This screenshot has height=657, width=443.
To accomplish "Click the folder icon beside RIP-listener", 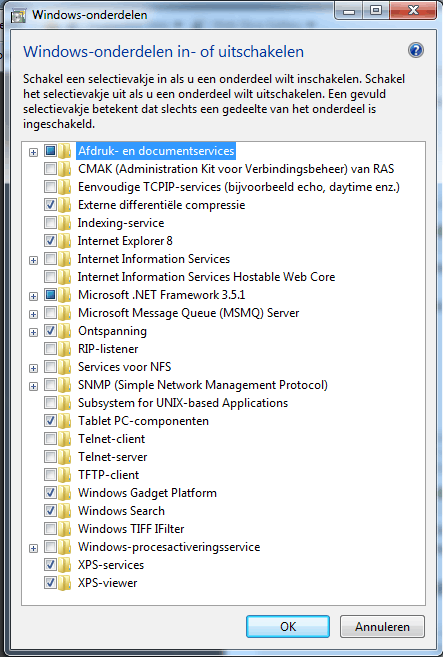I will [x=64, y=349].
